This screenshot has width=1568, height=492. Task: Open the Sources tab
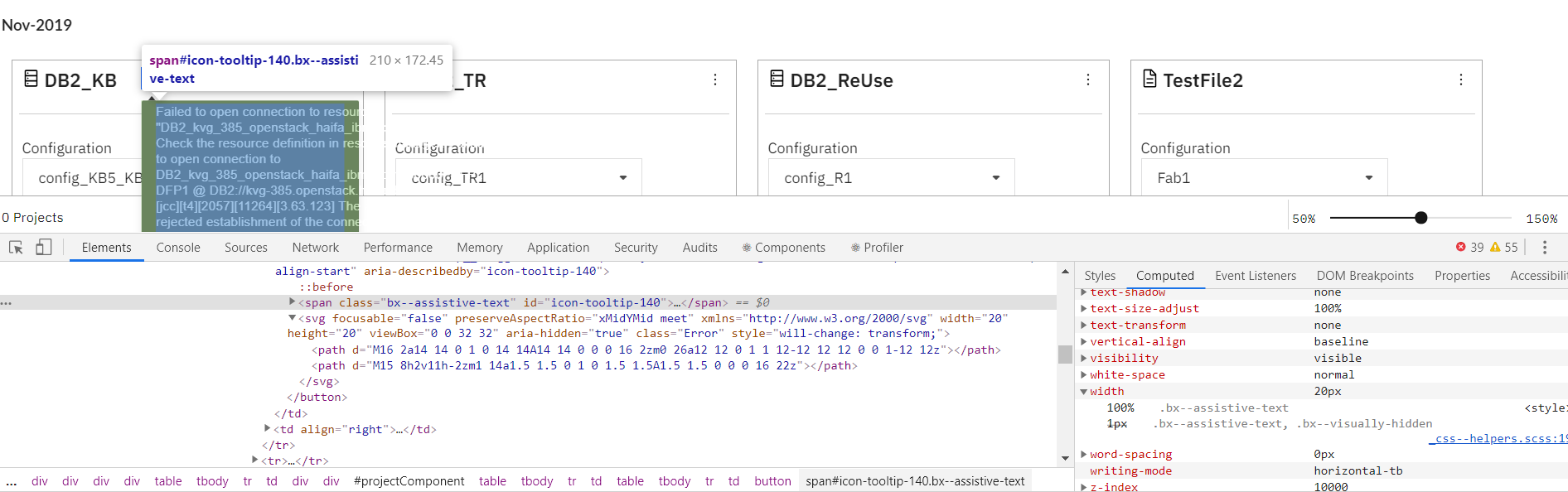pos(246,247)
